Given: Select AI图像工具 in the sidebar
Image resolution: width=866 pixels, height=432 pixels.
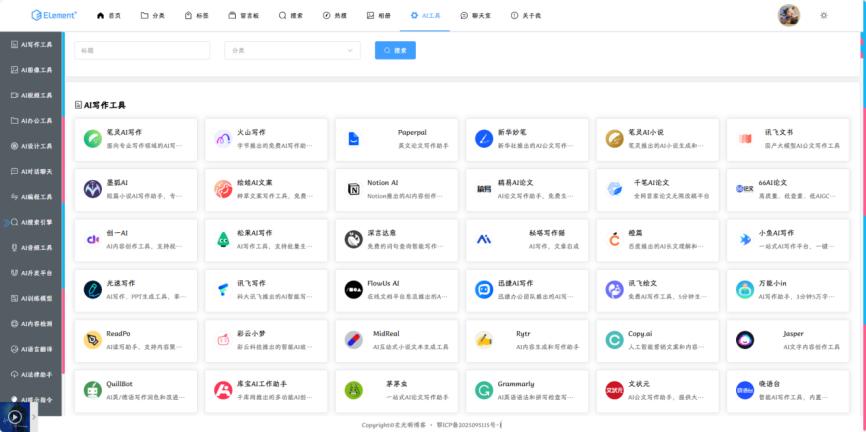Looking at the screenshot, I should point(32,70).
